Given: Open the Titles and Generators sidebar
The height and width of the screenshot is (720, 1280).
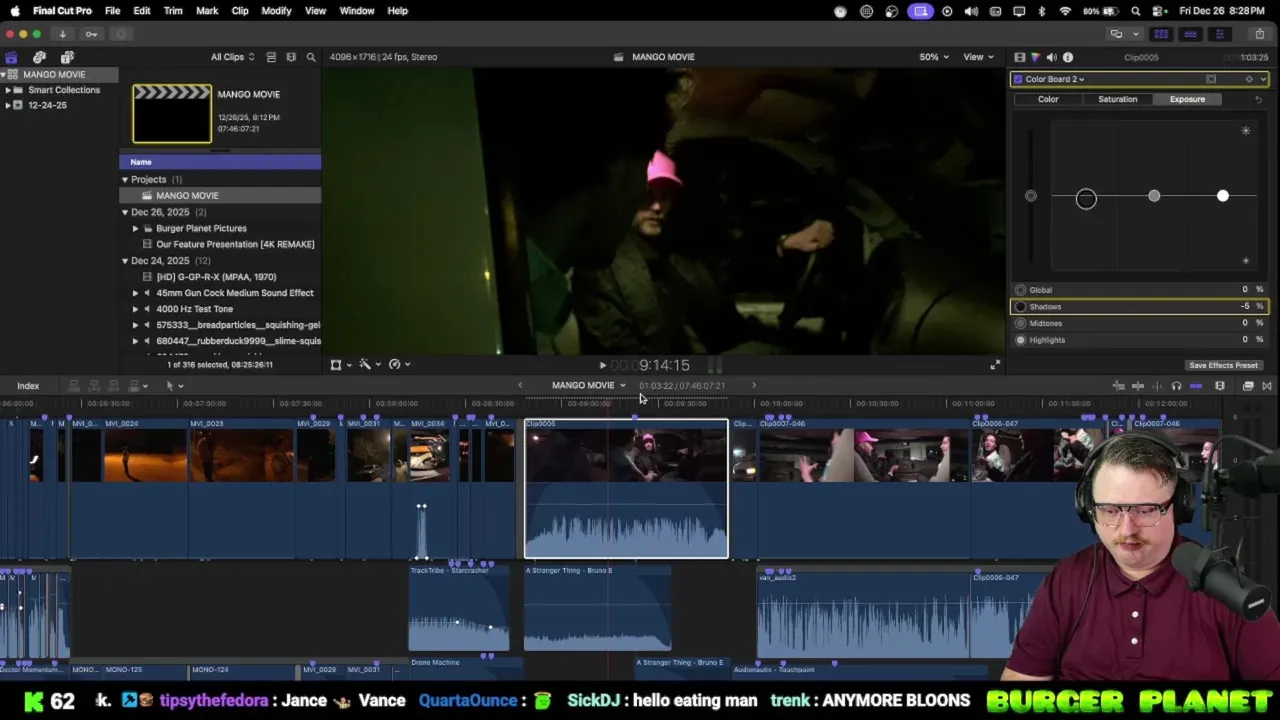Looking at the screenshot, I should [67, 57].
